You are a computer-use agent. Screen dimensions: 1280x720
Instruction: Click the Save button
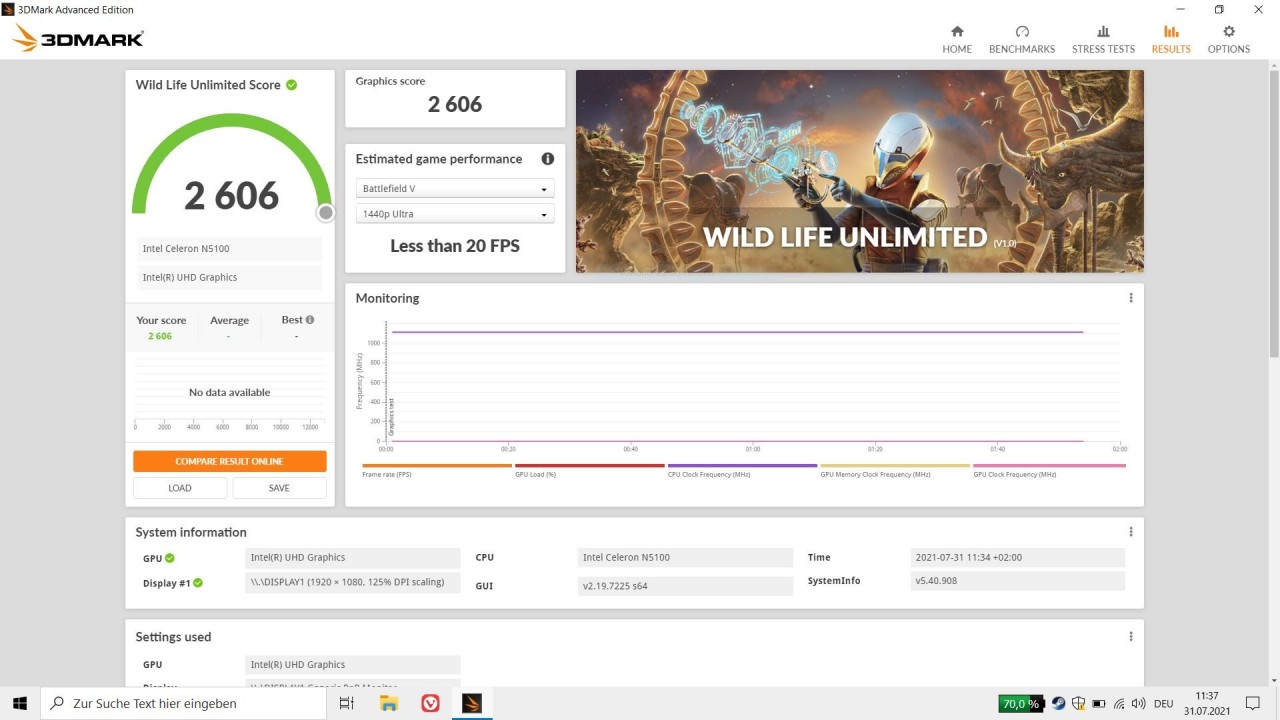tap(279, 488)
